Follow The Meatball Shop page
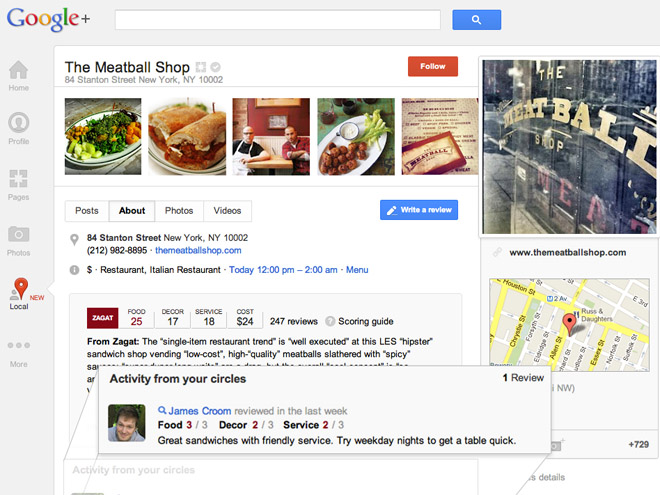The image size is (660, 495). coord(433,67)
